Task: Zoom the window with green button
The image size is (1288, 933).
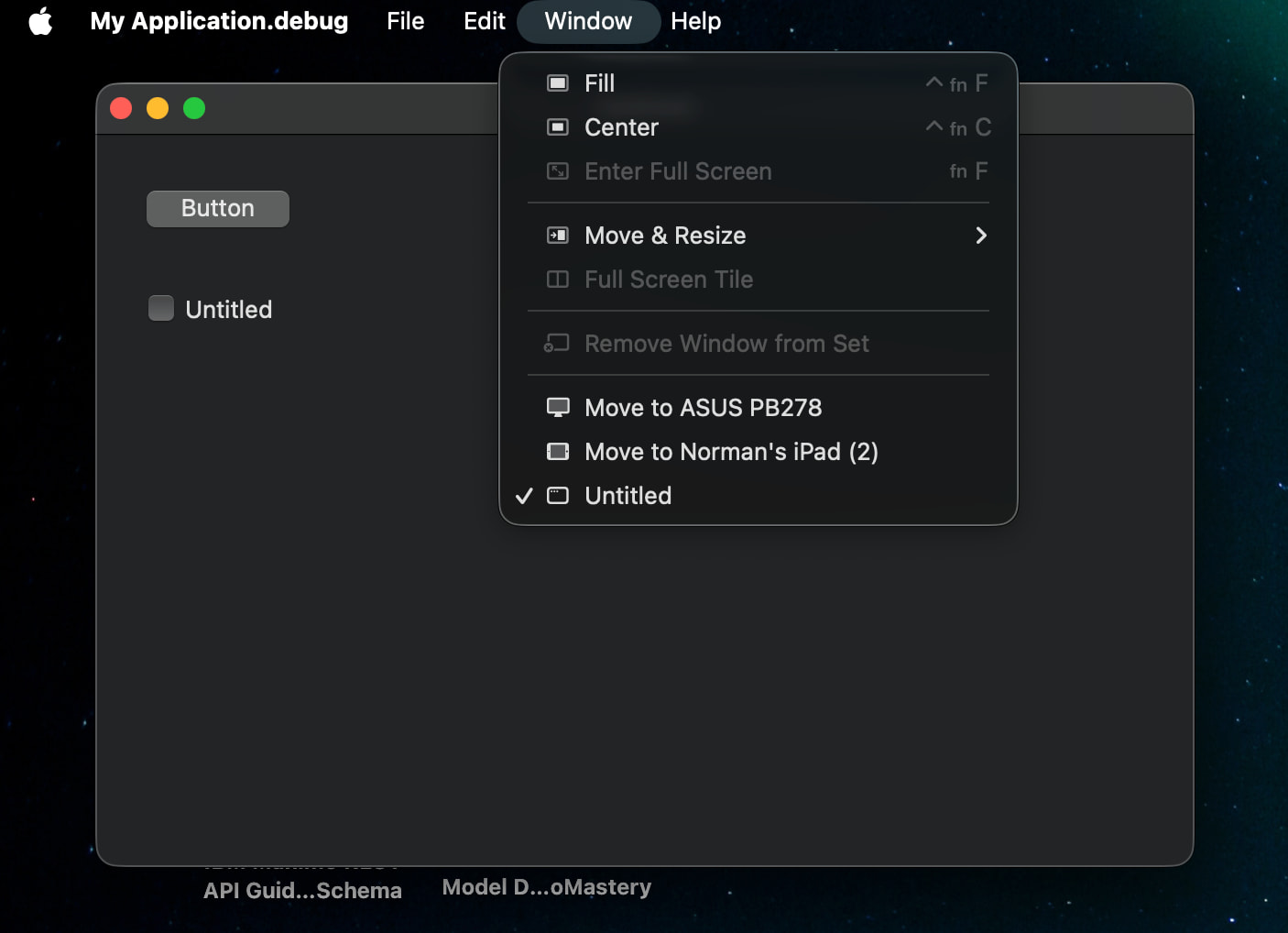Action: (194, 108)
